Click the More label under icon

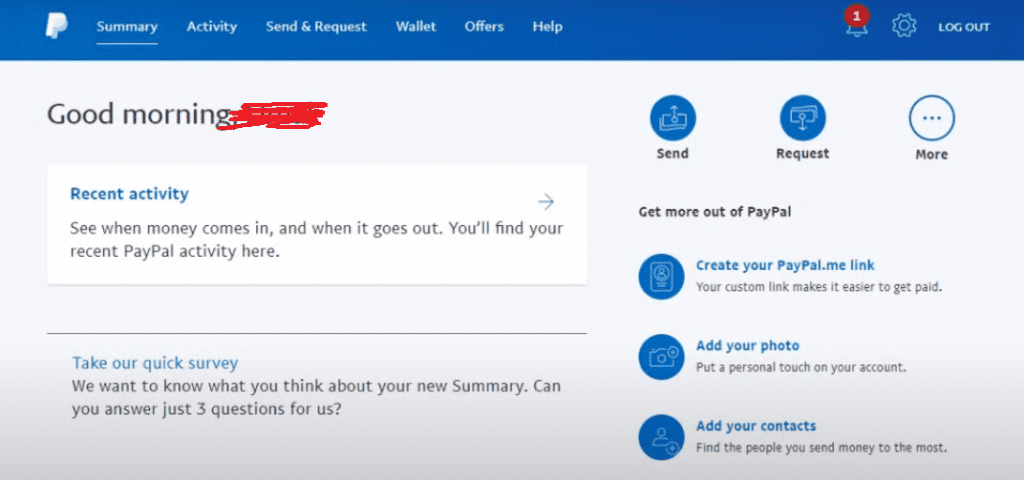tap(931, 154)
